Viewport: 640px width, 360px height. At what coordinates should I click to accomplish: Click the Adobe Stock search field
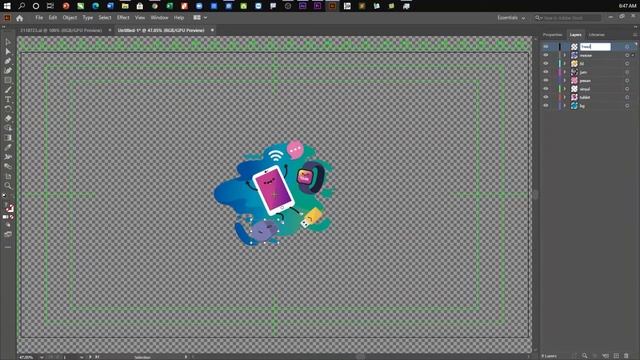pos(568,18)
